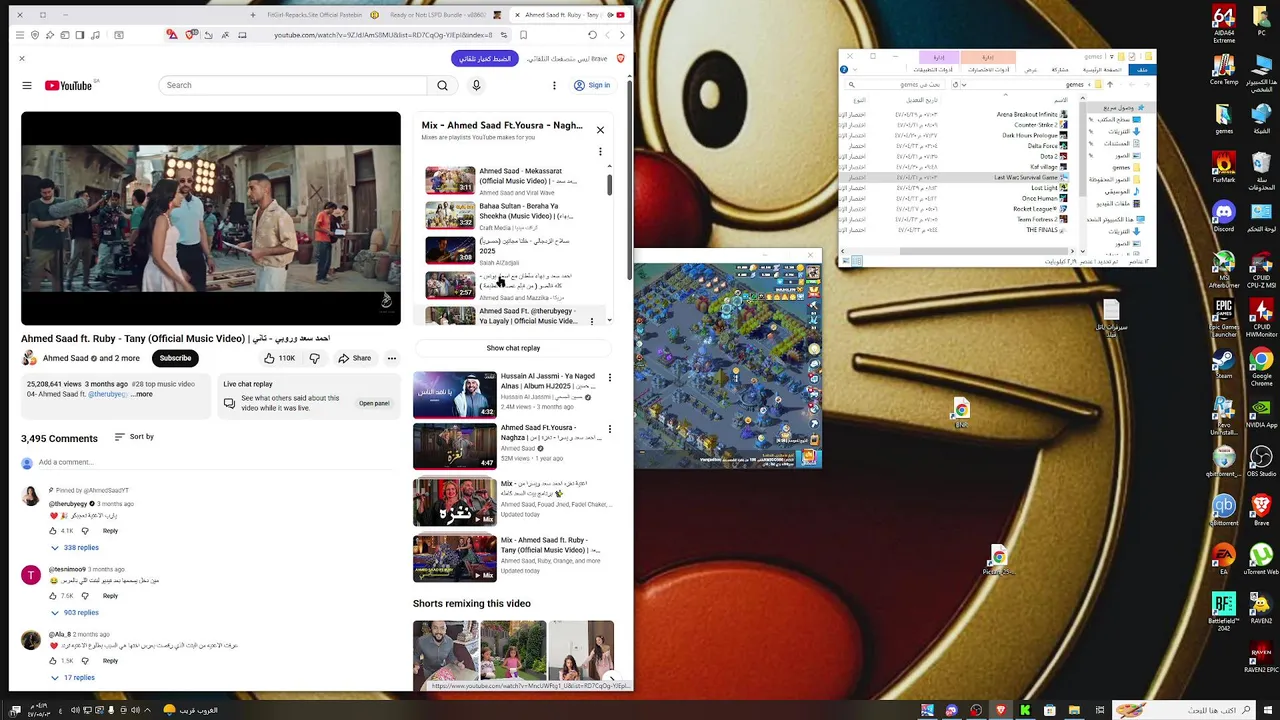
Task: Go to the YouTube home logo
Action: (68, 85)
